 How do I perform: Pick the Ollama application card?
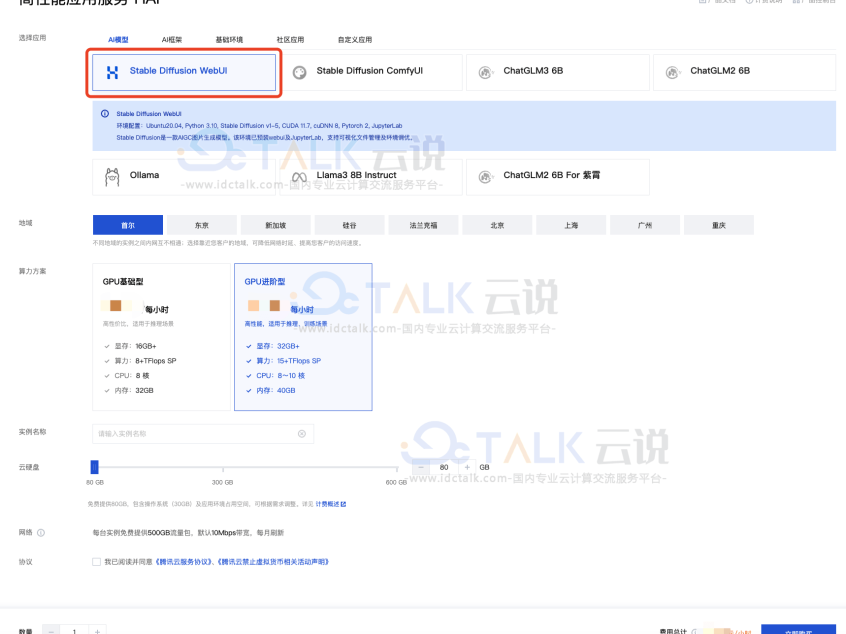pos(184,176)
